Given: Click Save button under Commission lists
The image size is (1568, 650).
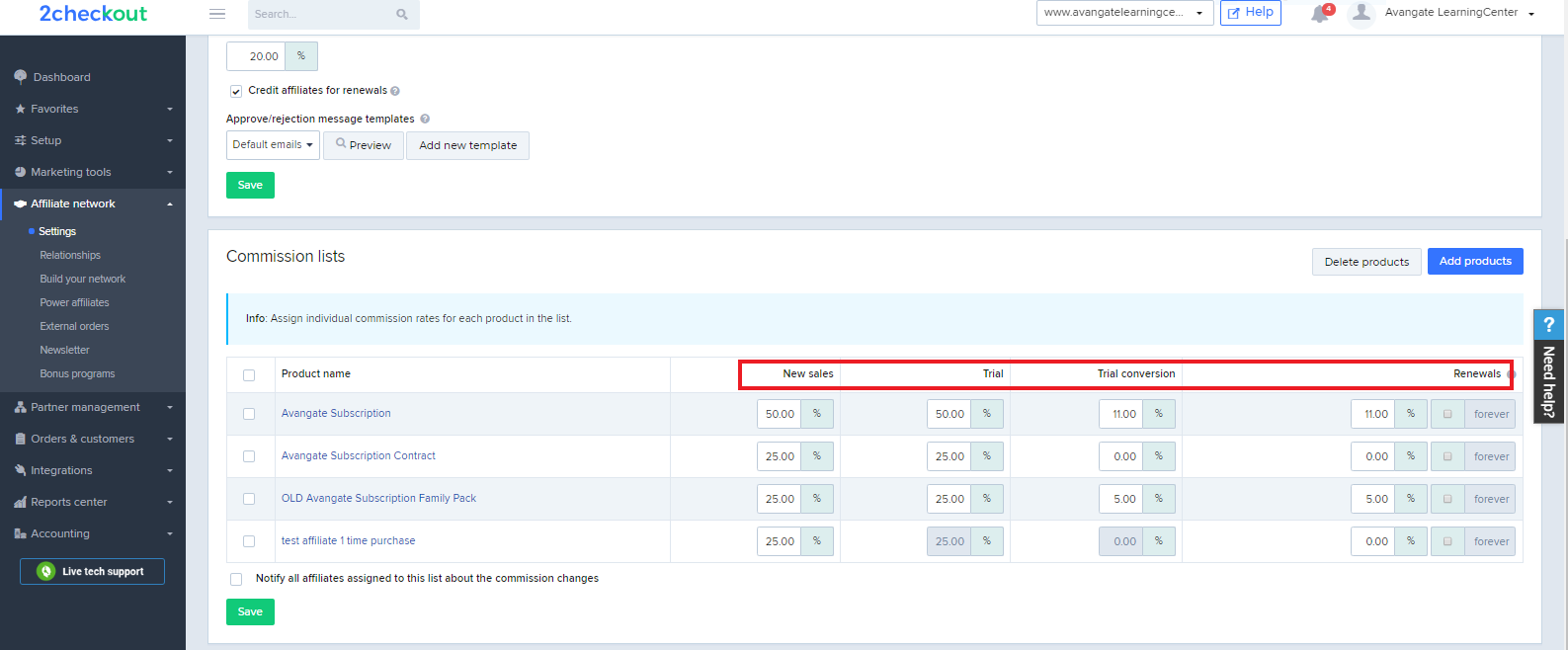Looking at the screenshot, I should 250,611.
